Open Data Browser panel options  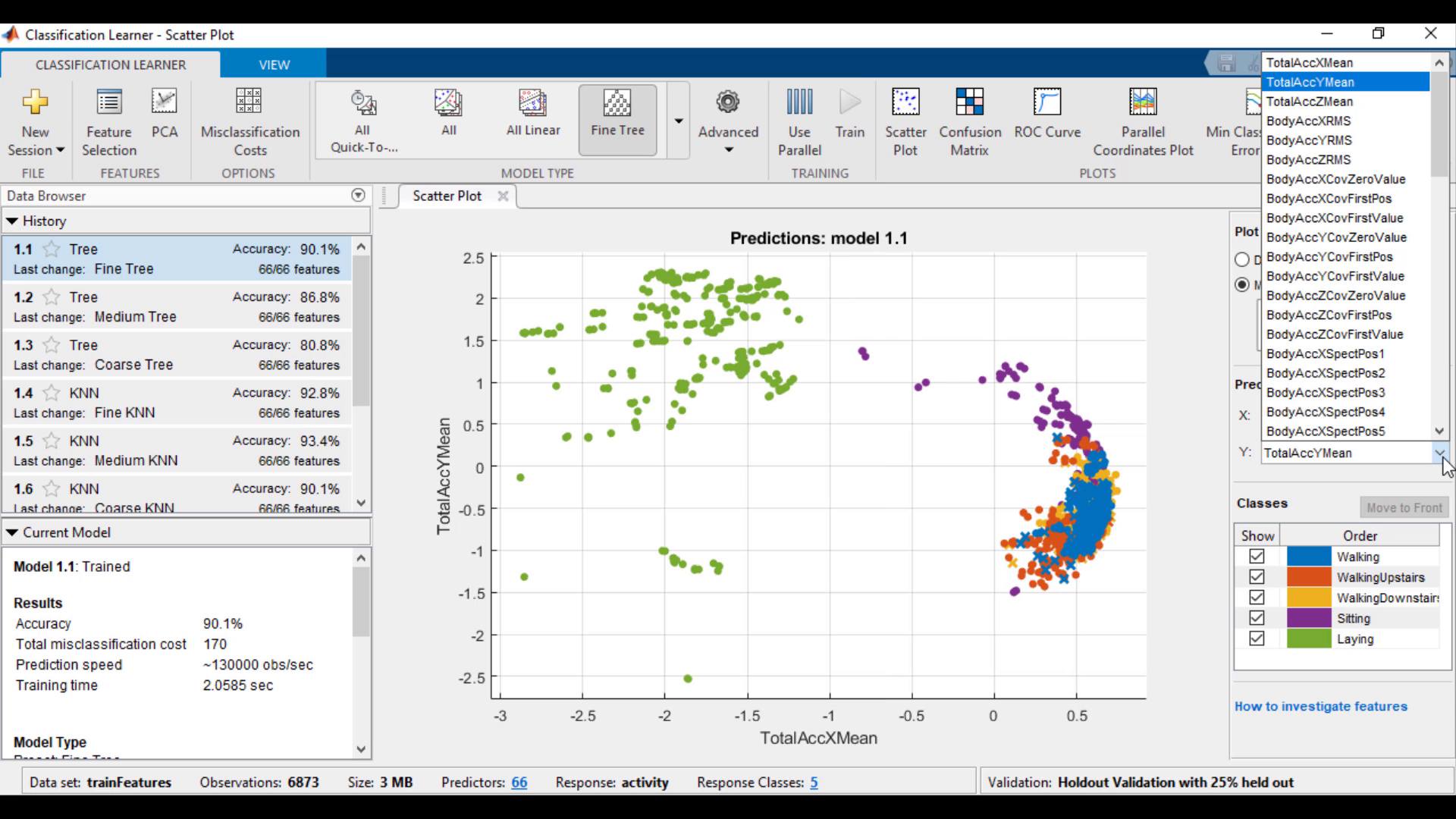[359, 196]
